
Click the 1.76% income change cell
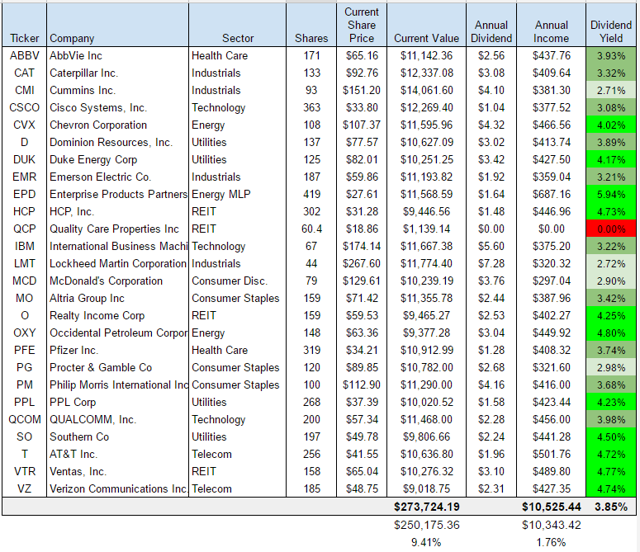(x=551, y=542)
